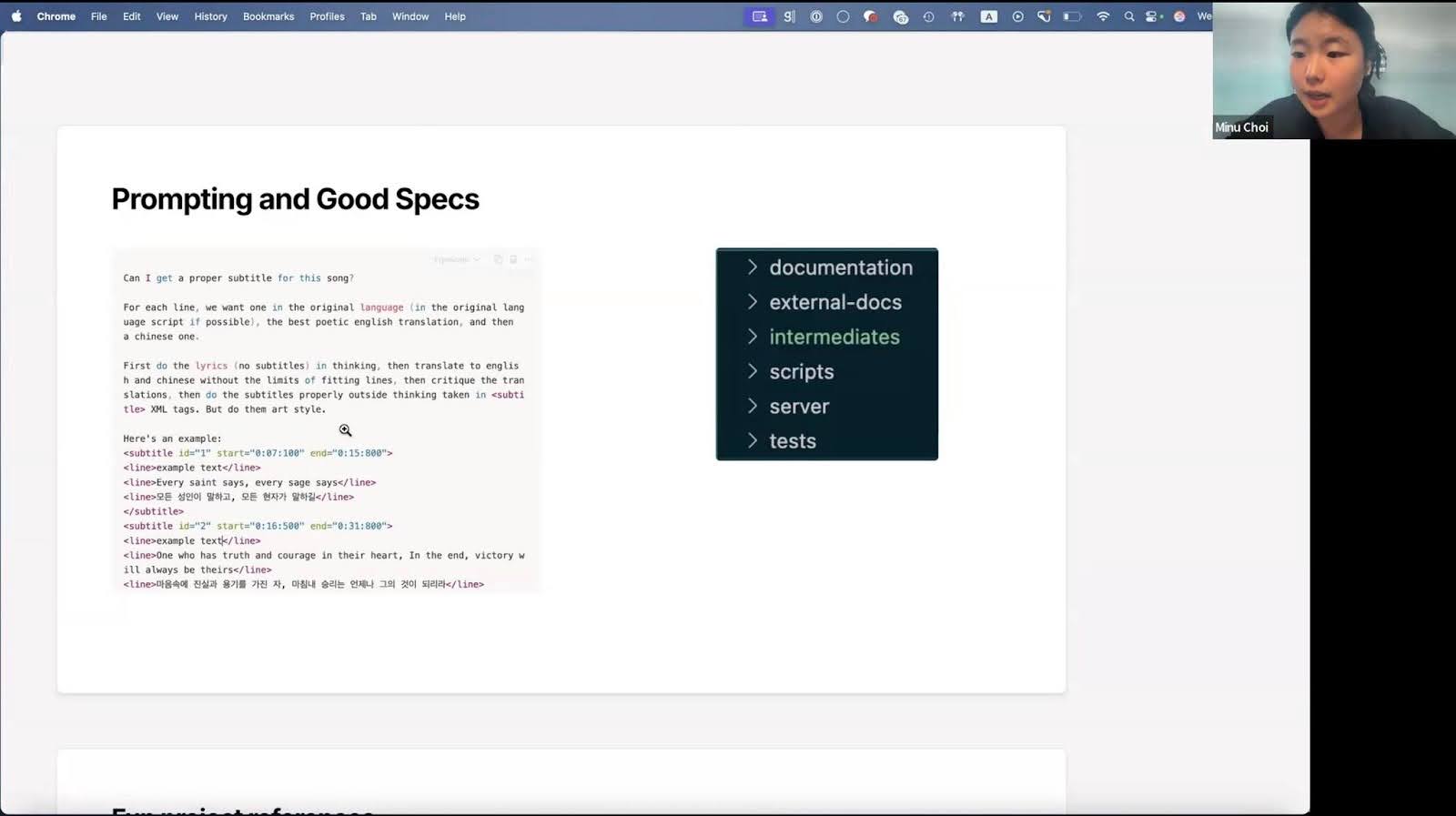Viewport: 1456px width, 816px height.
Task: Click the screen sharing icon in menu bar
Action: click(759, 16)
